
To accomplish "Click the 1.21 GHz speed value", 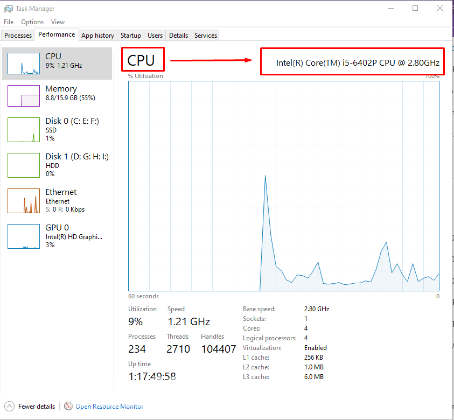I will click(x=189, y=322).
